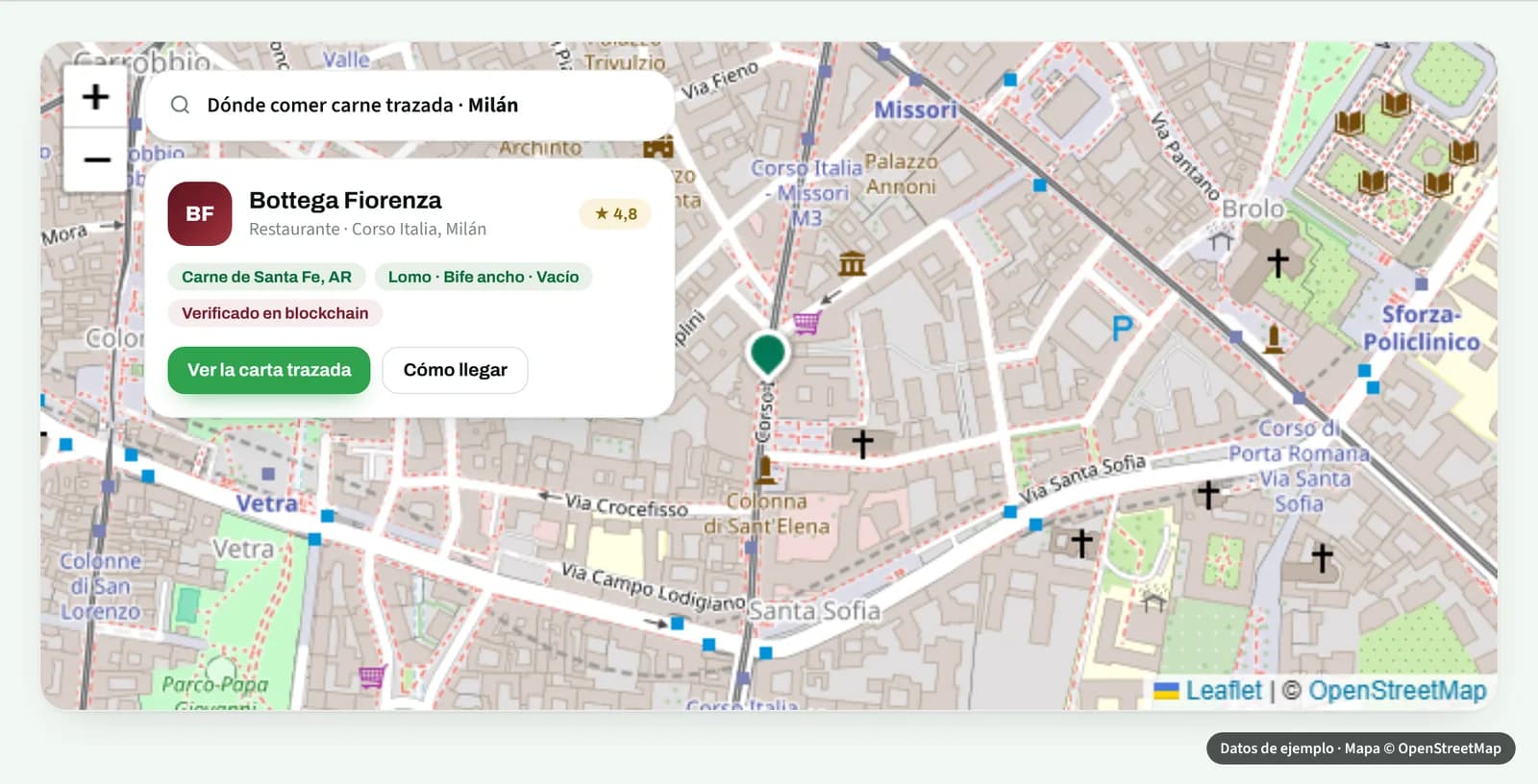Click the blue parking P icon
Image resolution: width=1538 pixels, height=784 pixels.
click(1122, 330)
